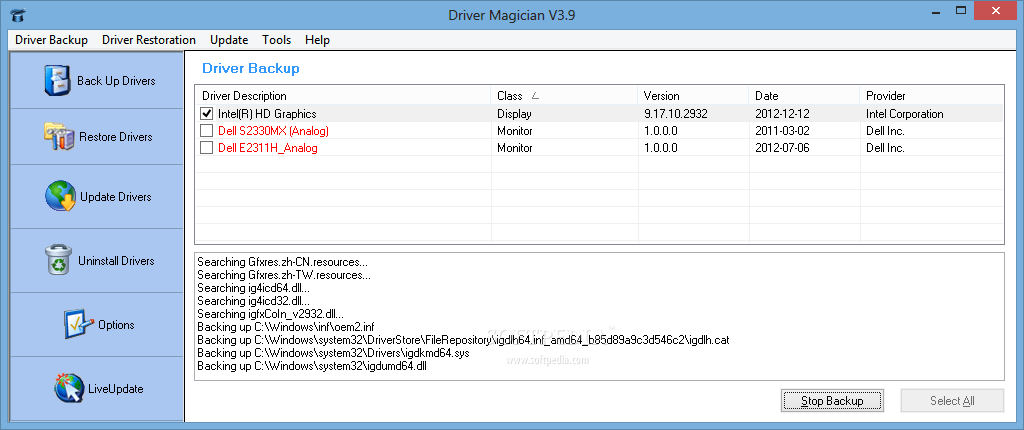This screenshot has height=430, width=1024.
Task: Sort by Version column header
Action: coord(694,95)
